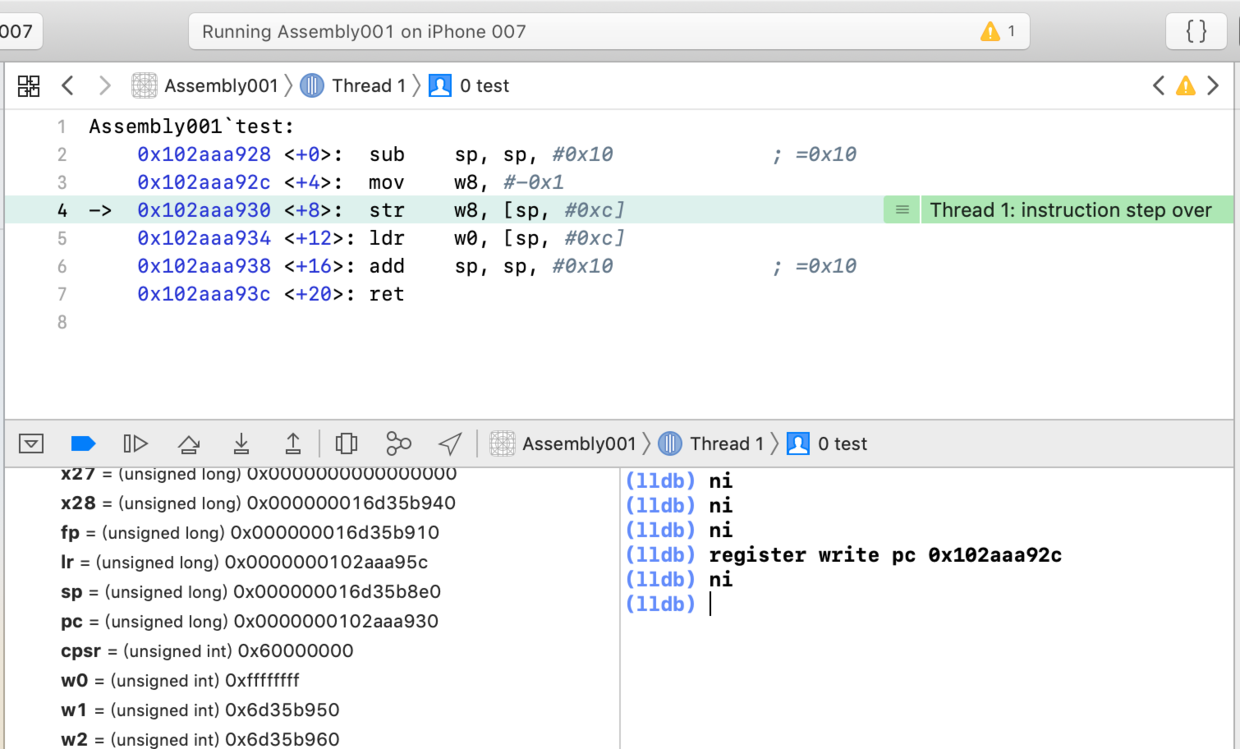
Task: Click the LLDB console input prompt
Action: tap(710, 604)
